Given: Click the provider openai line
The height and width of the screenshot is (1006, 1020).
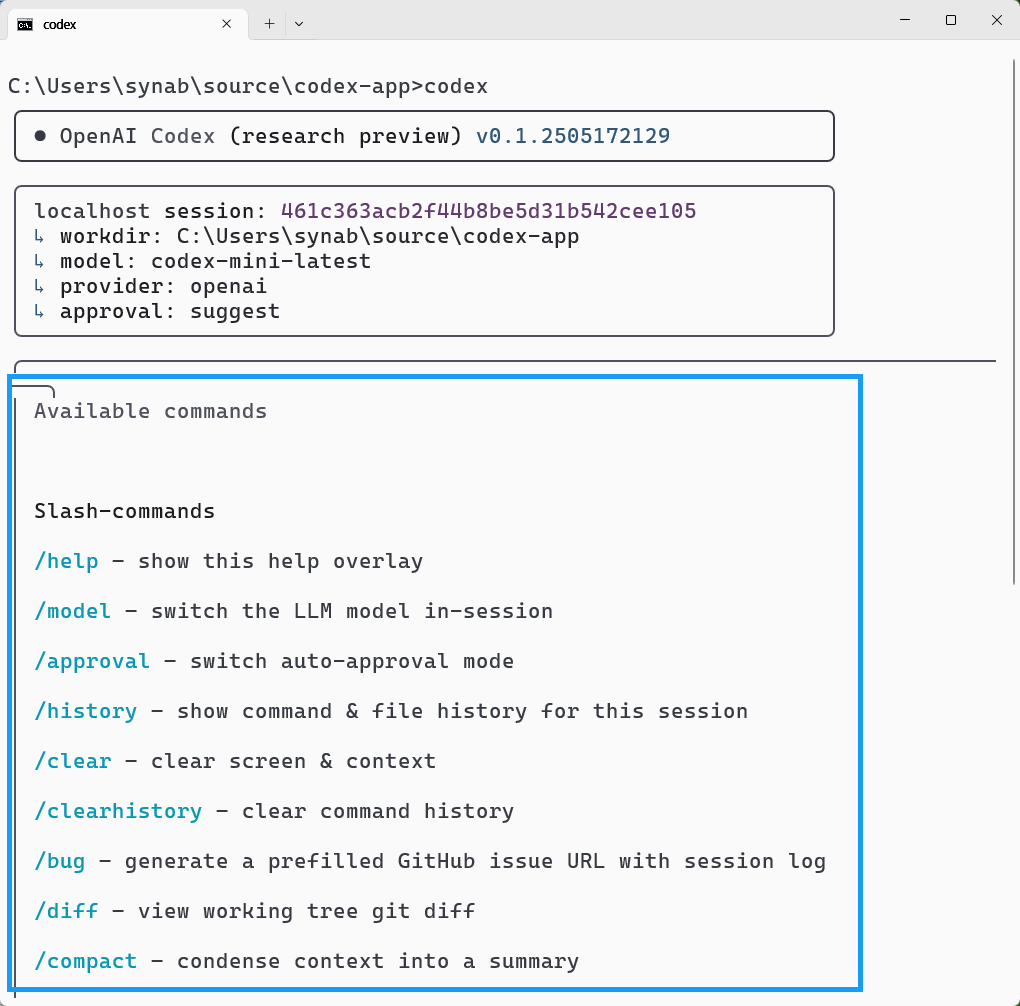Looking at the screenshot, I should point(150,286).
